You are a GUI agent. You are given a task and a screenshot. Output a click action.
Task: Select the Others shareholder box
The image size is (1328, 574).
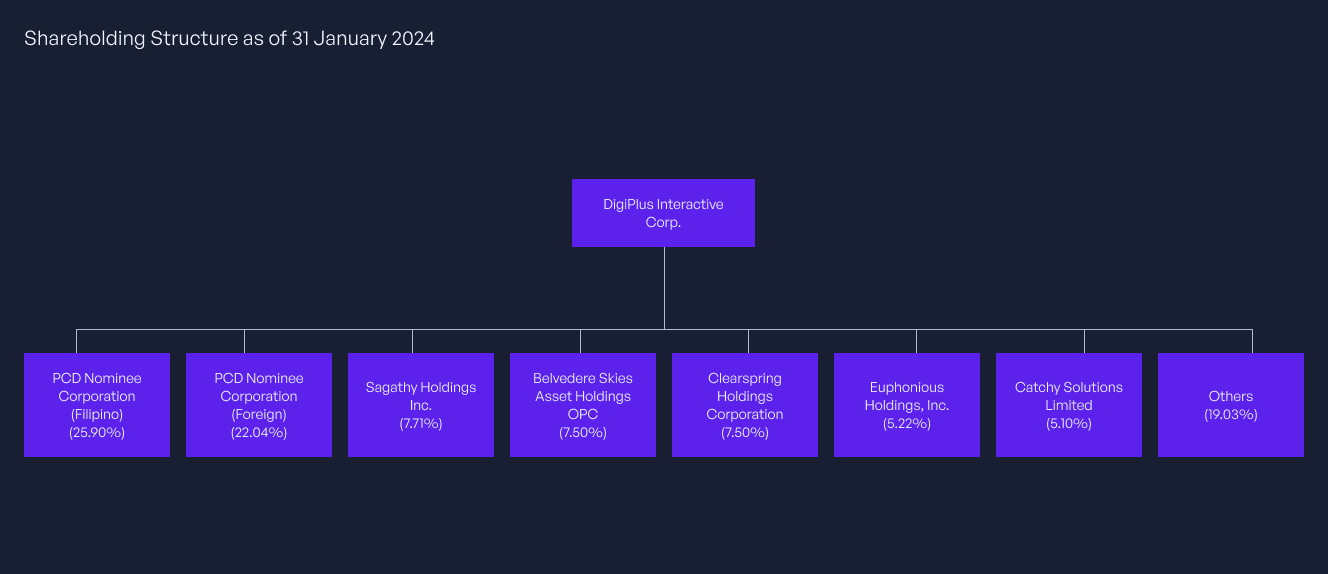(1231, 405)
